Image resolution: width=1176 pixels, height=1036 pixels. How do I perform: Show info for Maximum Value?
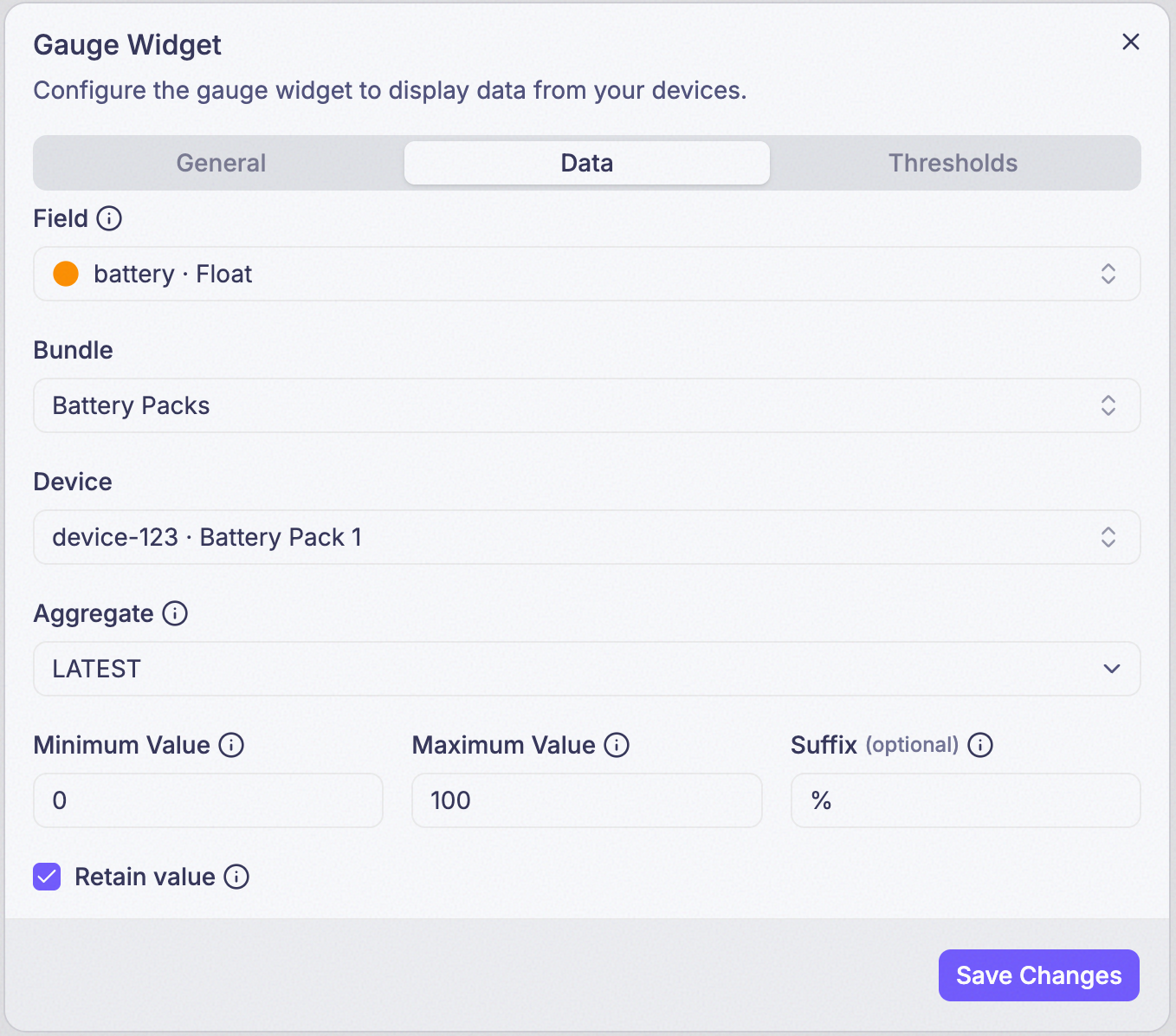point(617,745)
